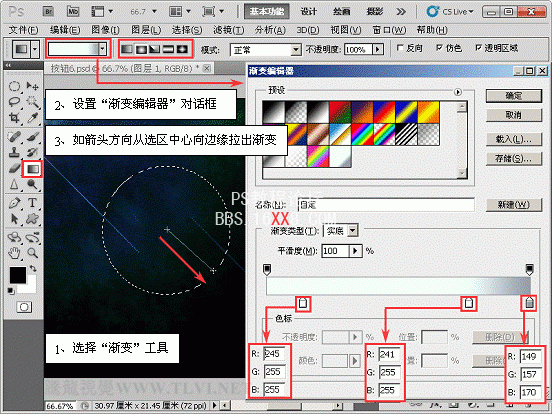Select the Pen tool
Image resolution: width=552 pixels, height=414 pixels.
(14, 203)
